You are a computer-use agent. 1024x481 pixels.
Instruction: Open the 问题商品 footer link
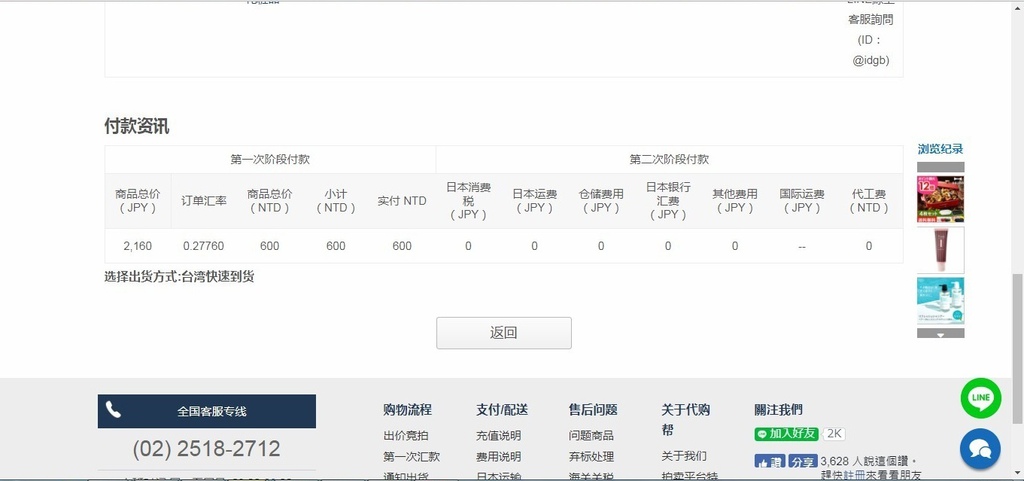click(x=591, y=435)
